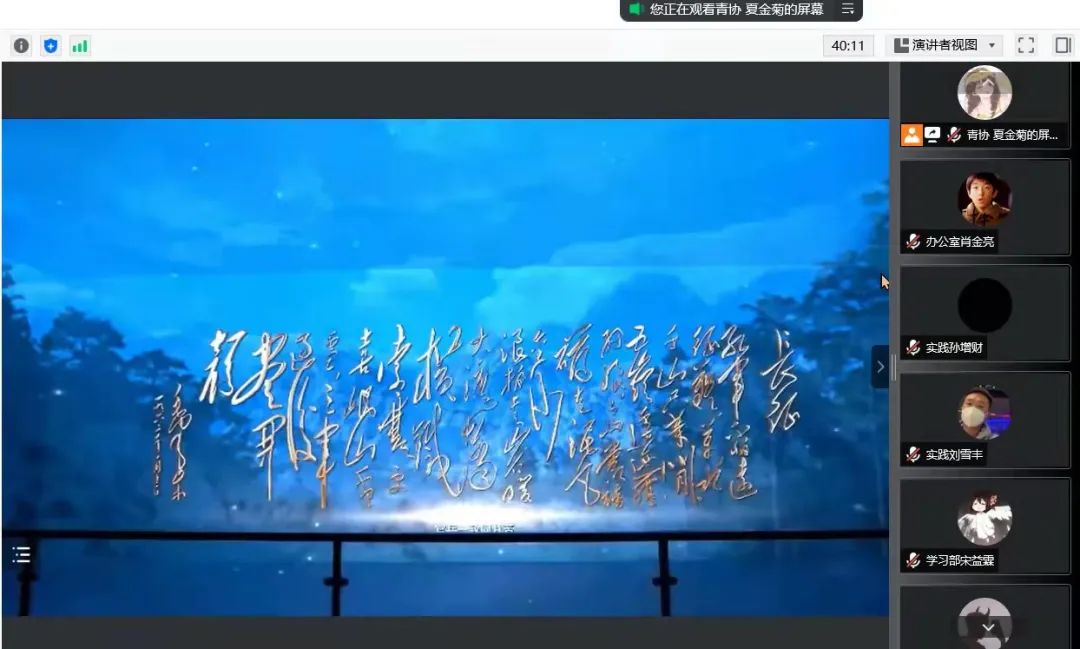
Task: Click the screen sharing icon beside 夏金菊
Action: coord(932,135)
